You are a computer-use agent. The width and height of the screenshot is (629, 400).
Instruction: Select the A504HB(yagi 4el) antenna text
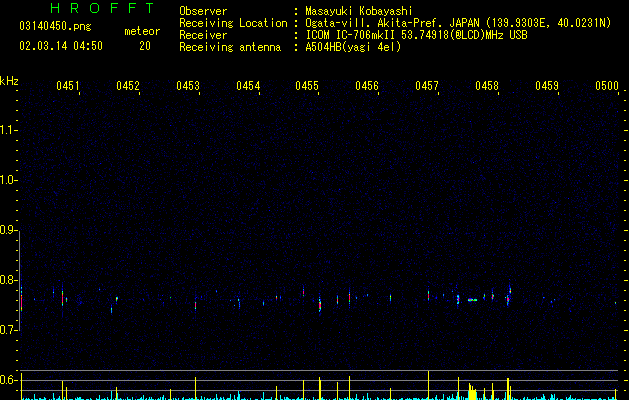[x=353, y=47]
